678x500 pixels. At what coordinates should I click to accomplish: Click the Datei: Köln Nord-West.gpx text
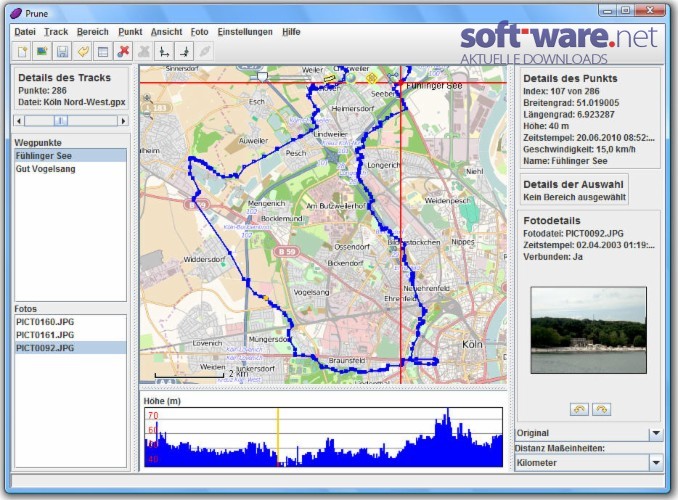[x=72, y=103]
